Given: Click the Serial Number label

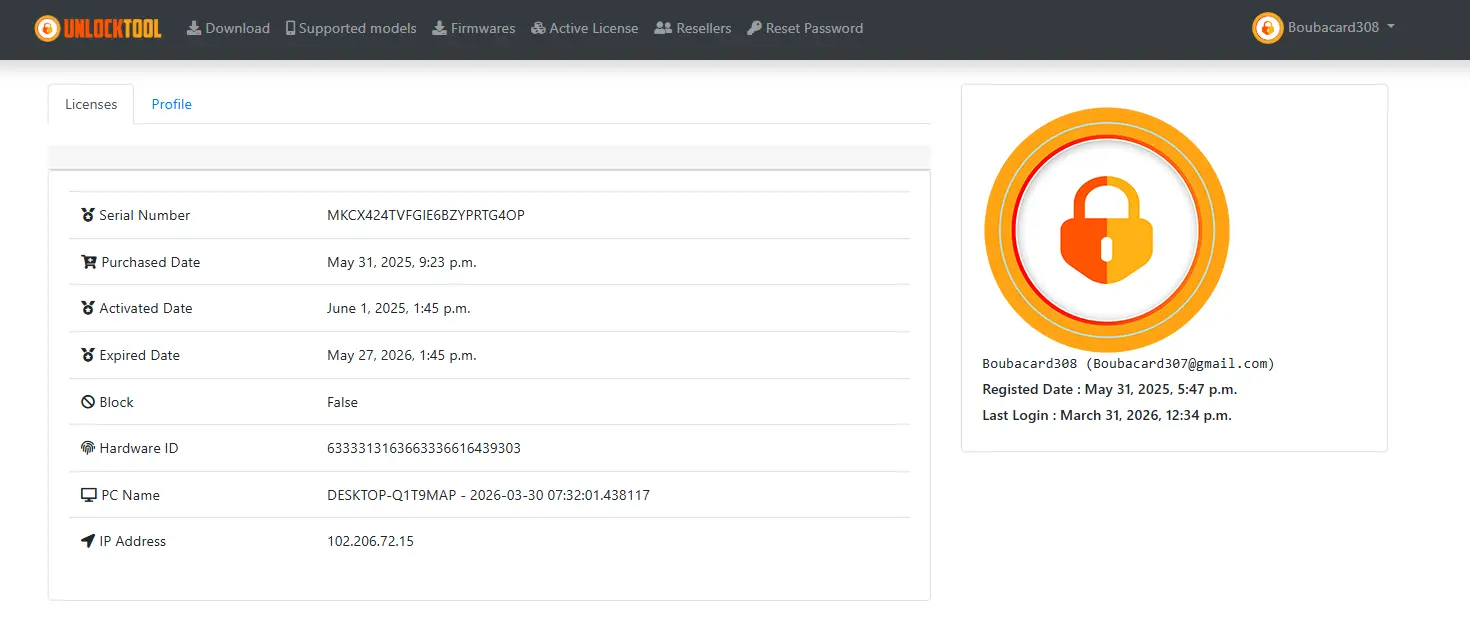Looking at the screenshot, I should click(144, 215).
